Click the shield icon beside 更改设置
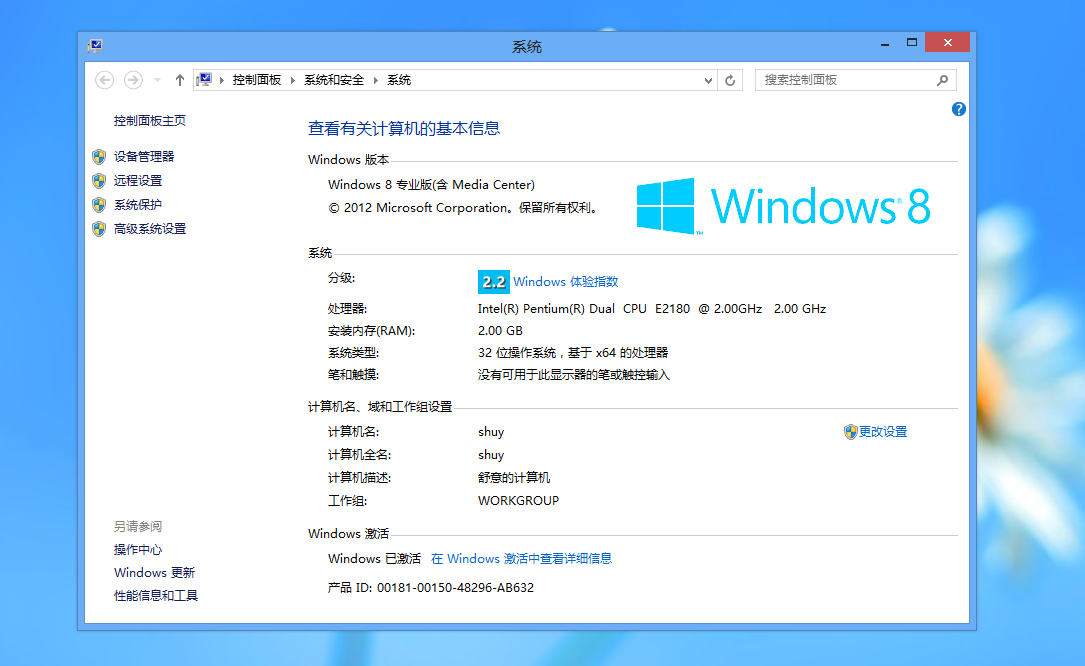This screenshot has width=1085, height=666. [850, 432]
